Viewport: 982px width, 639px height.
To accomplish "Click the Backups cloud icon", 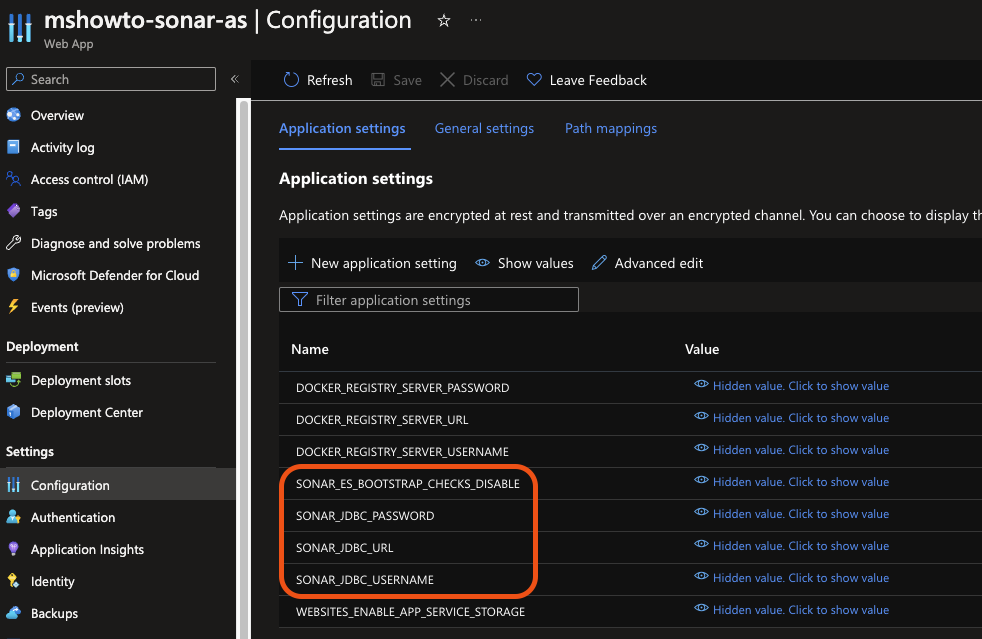I will pyautogui.click(x=14, y=613).
